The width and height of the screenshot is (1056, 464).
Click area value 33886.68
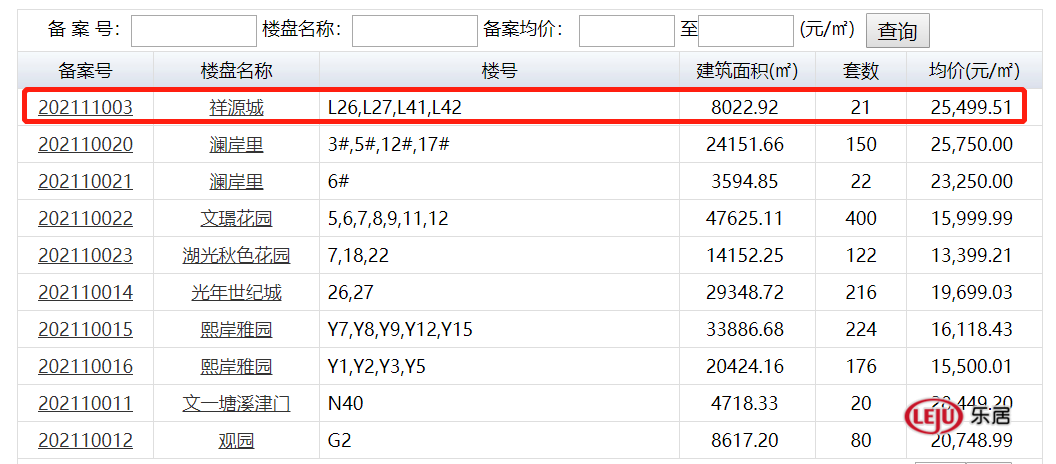coord(745,330)
